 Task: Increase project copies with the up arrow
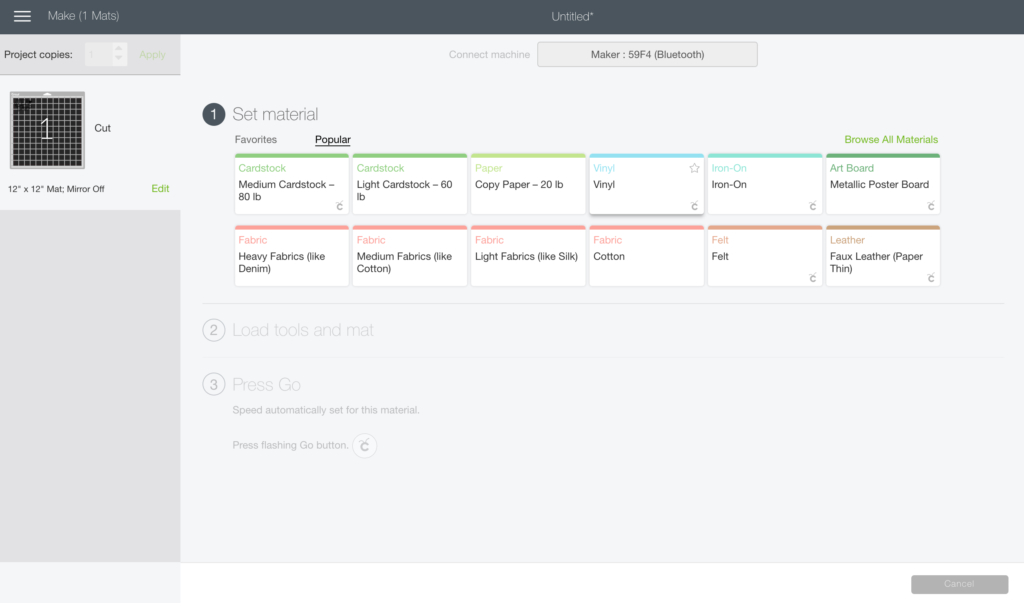point(118,48)
